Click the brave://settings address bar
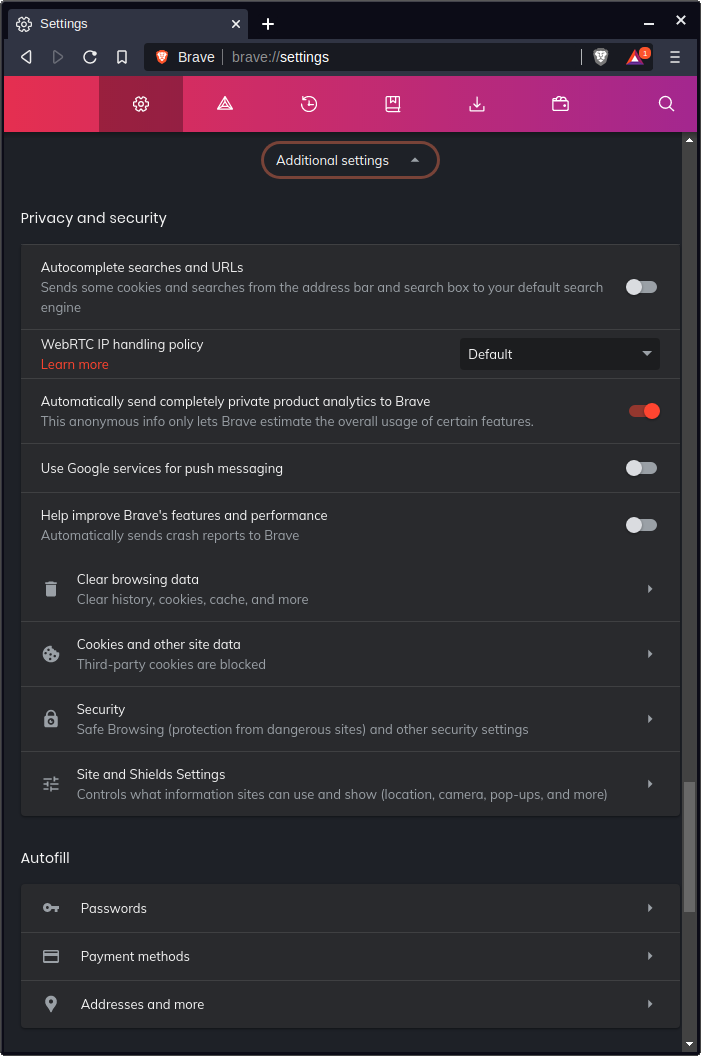This screenshot has width=701, height=1056. pyautogui.click(x=400, y=57)
